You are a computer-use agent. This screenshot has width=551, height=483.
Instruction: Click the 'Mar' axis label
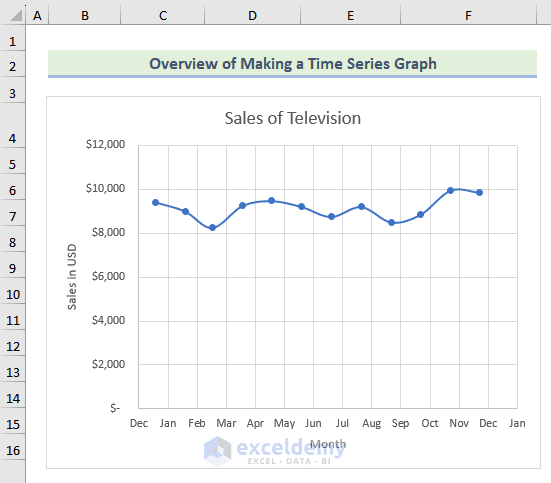[226, 423]
